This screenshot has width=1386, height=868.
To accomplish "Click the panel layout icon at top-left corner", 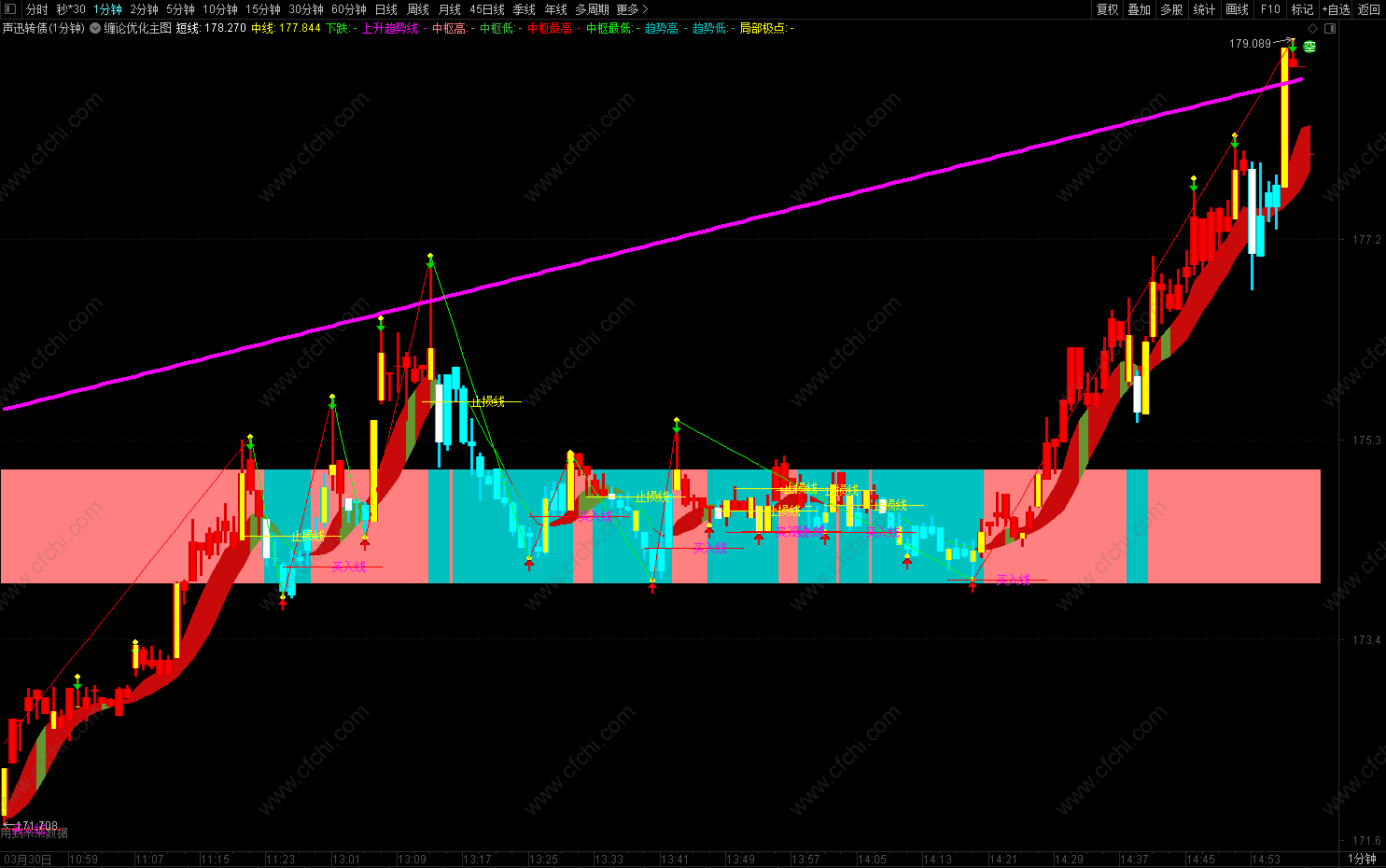I will tap(10, 9).
